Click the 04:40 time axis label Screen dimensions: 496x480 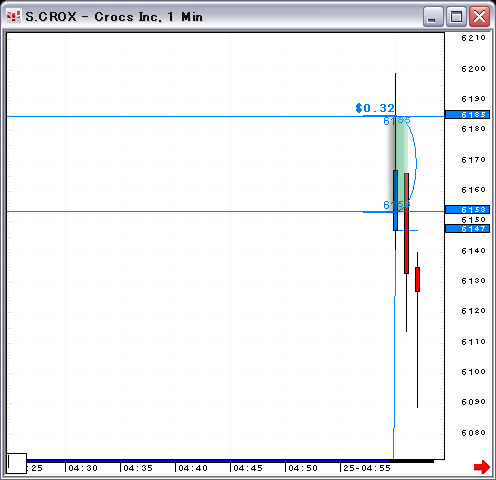tap(193, 468)
